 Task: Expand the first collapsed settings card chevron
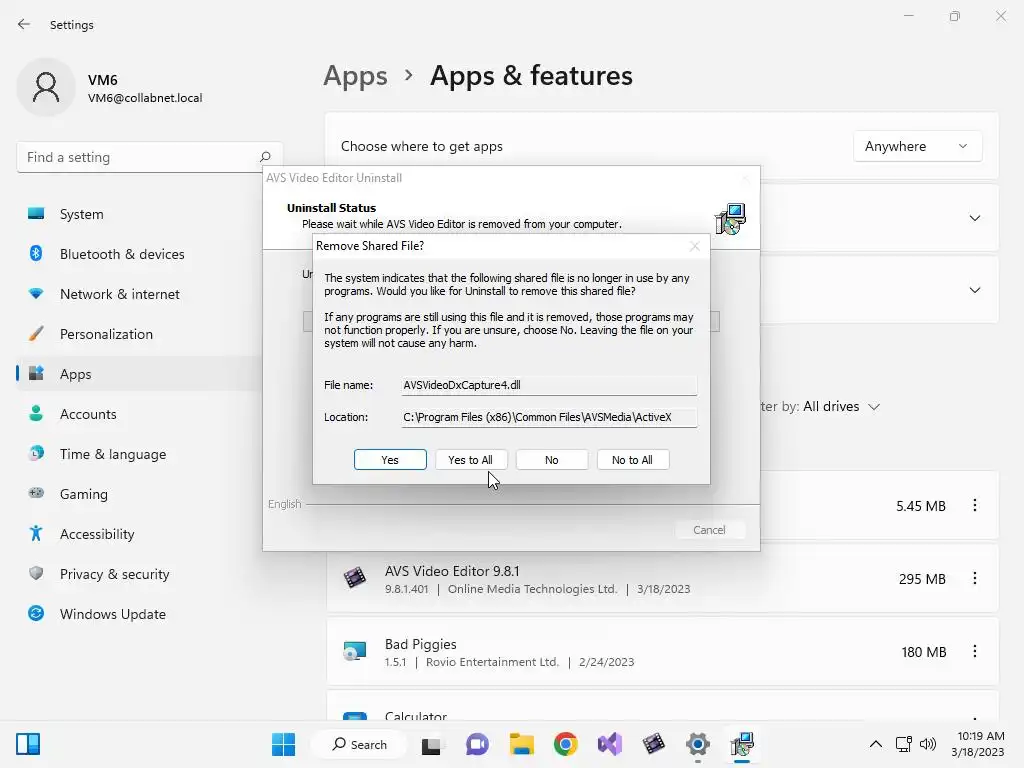[x=974, y=218]
